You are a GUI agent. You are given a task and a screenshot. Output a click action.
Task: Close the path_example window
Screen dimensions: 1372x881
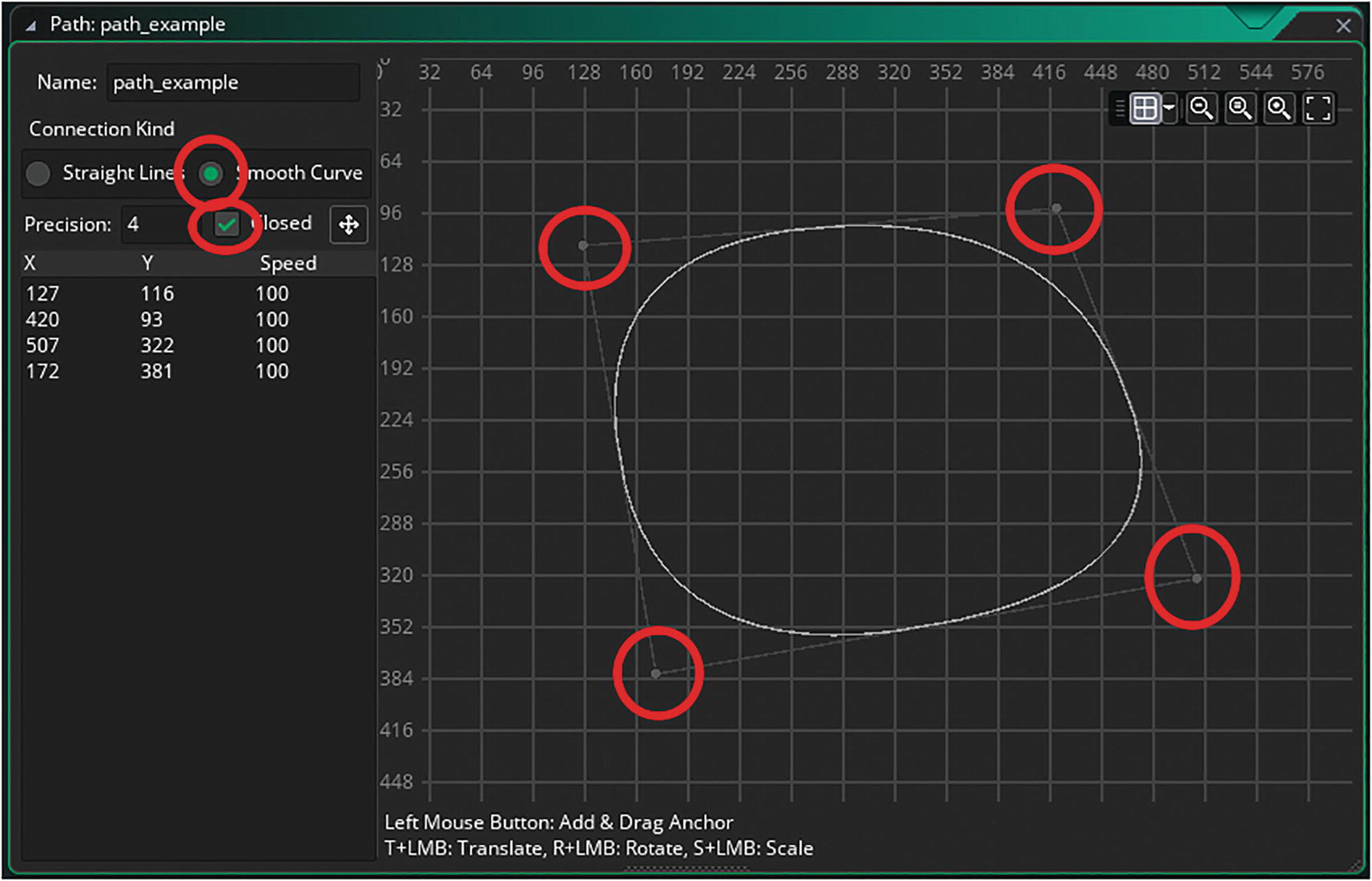[1343, 26]
